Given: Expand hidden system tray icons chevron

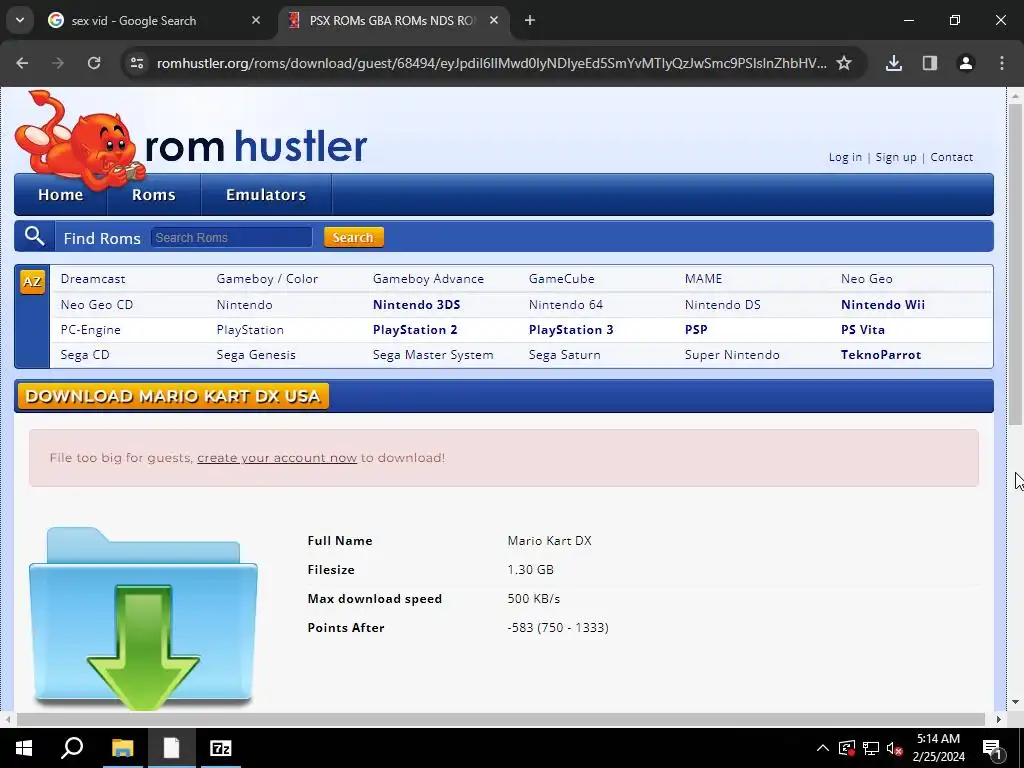Looking at the screenshot, I should 823,748.
